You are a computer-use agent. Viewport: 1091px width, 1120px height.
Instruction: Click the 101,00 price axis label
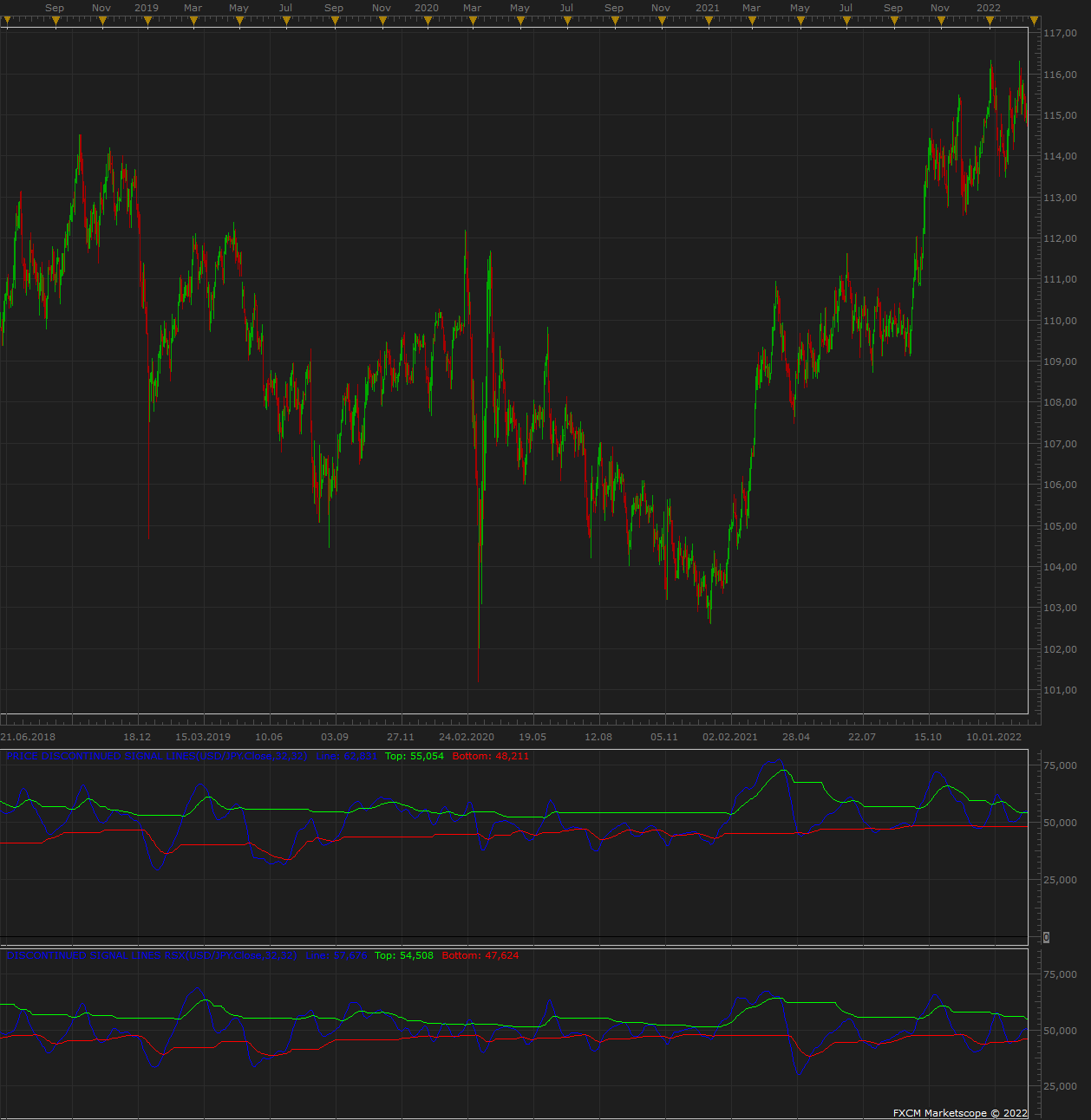coord(1061,690)
